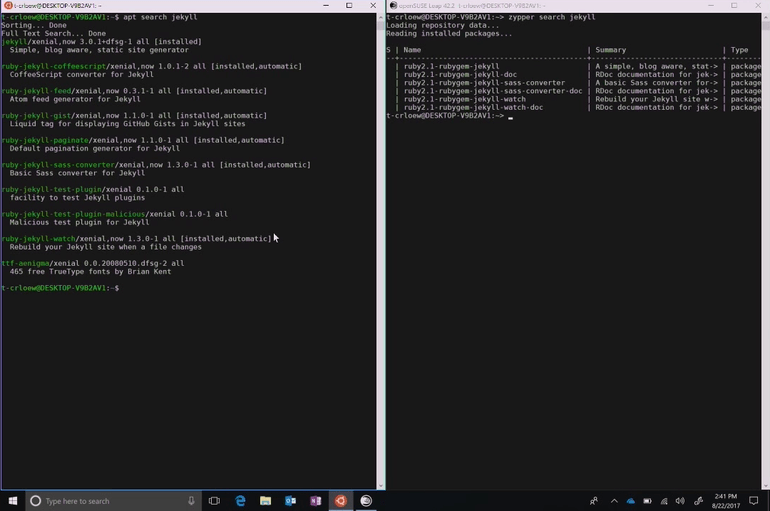Click the openSUSE icon in right title bar
Screen dimensions: 770x511
[x=394, y=5]
